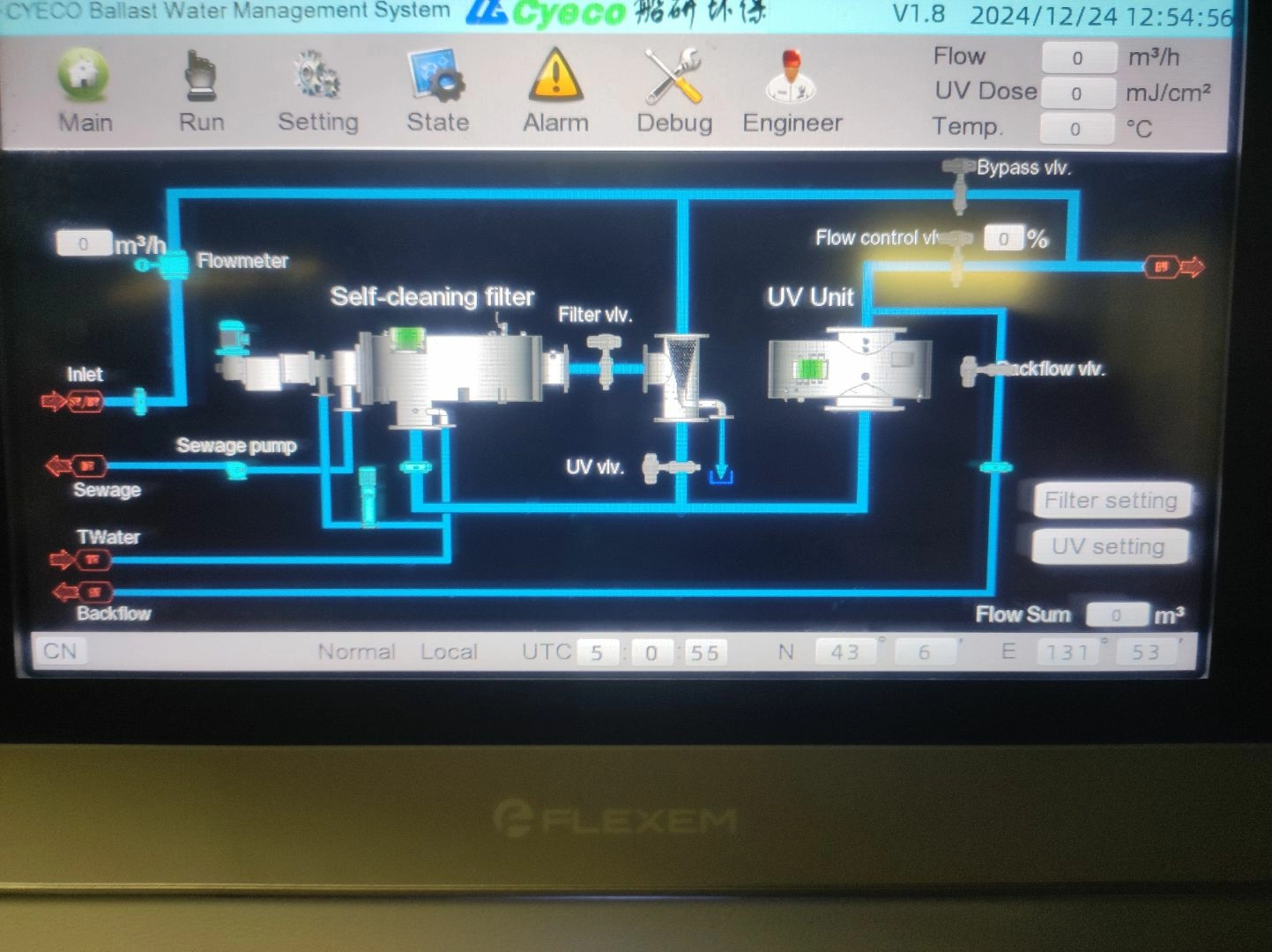The image size is (1272, 952).
Task: Click the Filter setting button
Action: pyautogui.click(x=1111, y=501)
